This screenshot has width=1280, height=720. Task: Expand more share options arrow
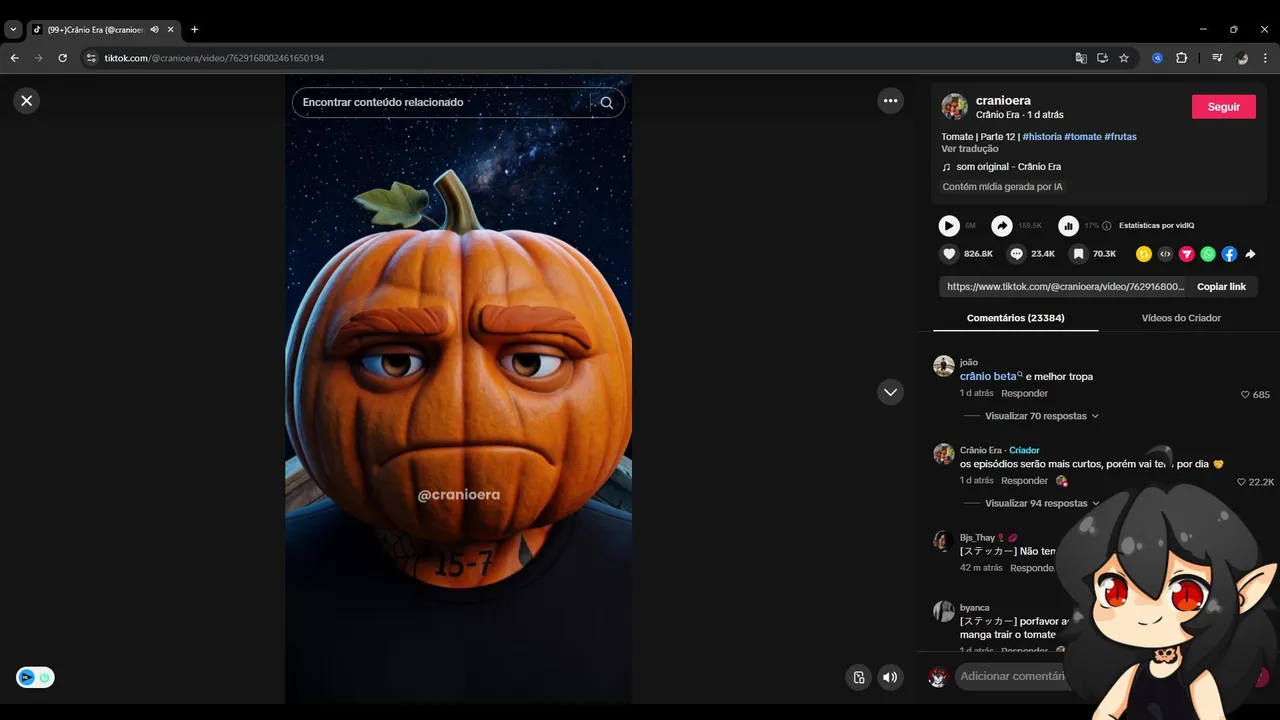pyautogui.click(x=1250, y=254)
